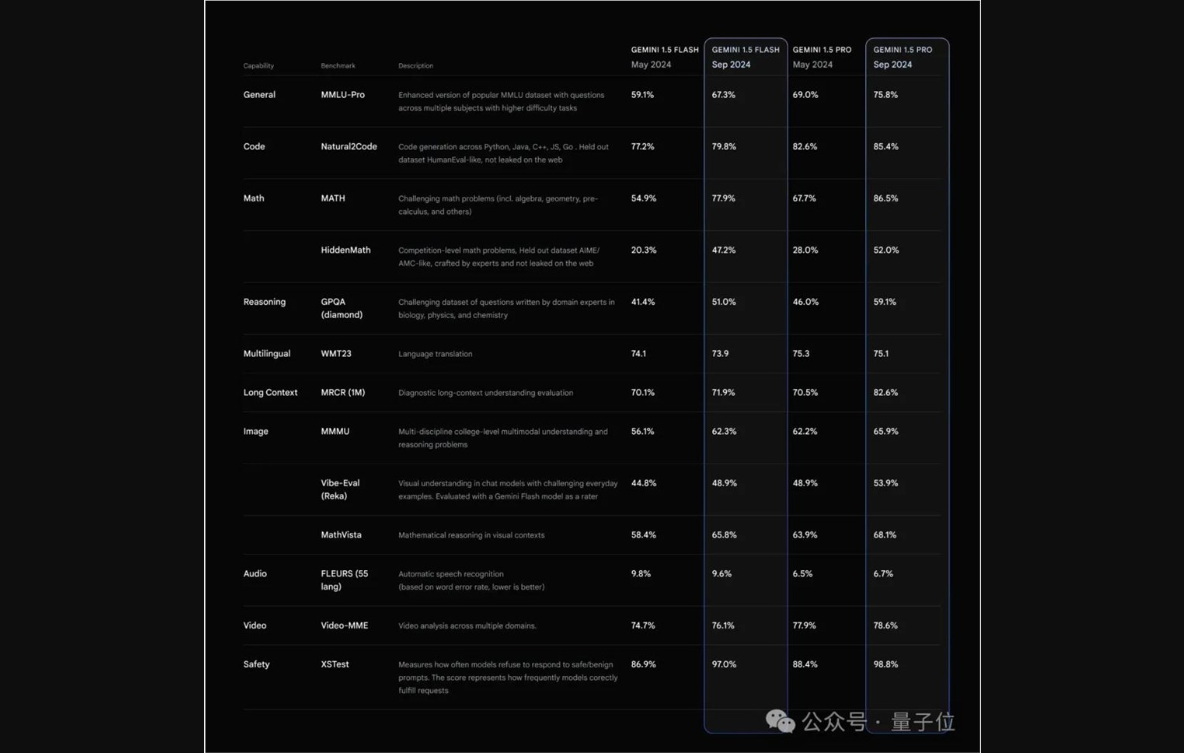Click the 77.2% Natural2Code score
1184x753 pixels.
pos(643,147)
